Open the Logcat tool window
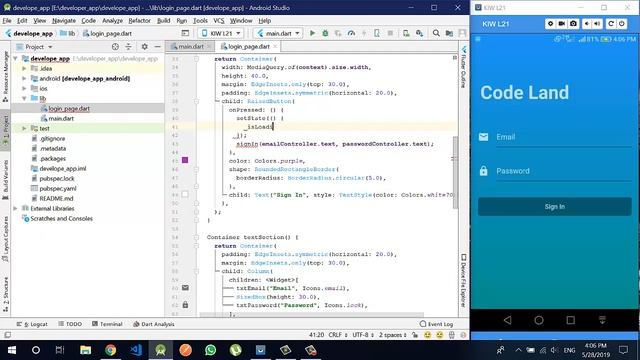Screen dimensions: 640x360 pos(32,324)
